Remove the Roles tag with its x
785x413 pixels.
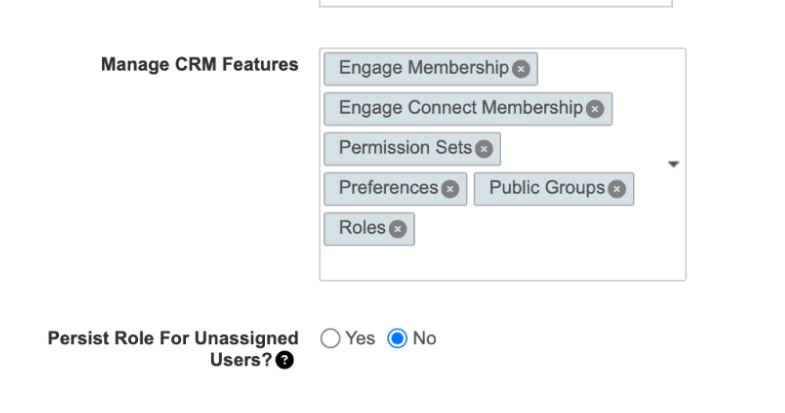pos(398,229)
